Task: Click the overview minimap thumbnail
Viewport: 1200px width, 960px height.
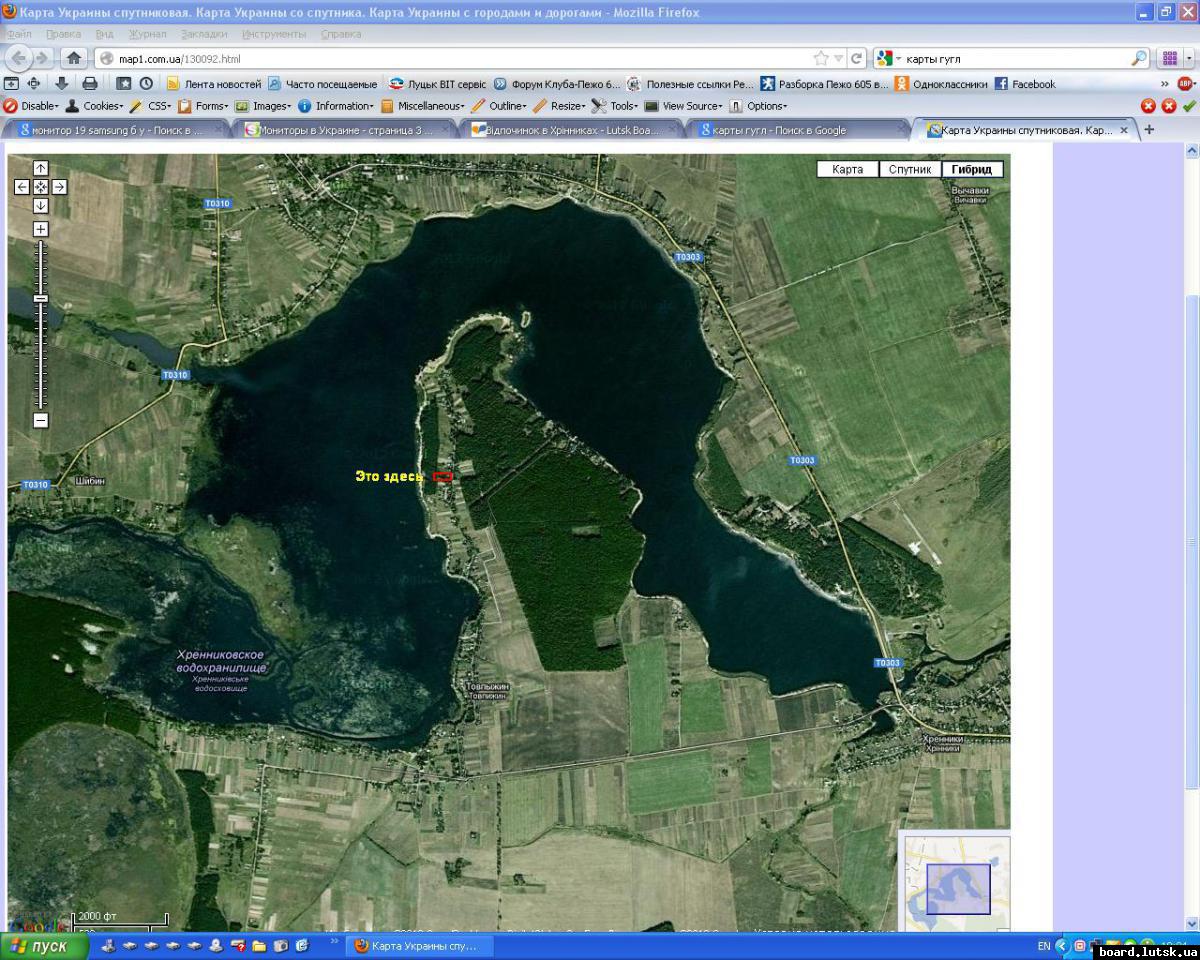Action: click(957, 888)
